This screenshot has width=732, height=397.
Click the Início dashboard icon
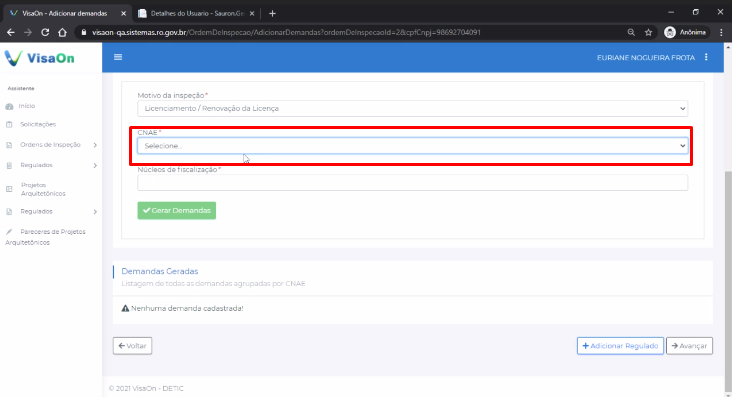pyautogui.click(x=9, y=106)
